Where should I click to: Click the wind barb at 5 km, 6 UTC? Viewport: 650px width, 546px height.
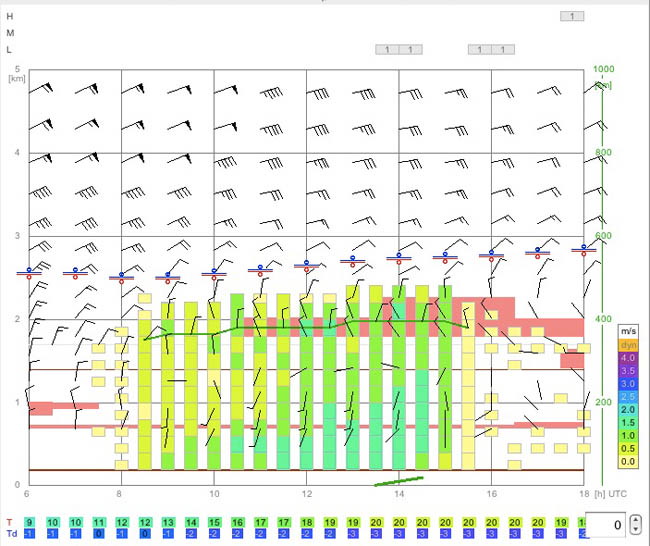[x=41, y=88]
